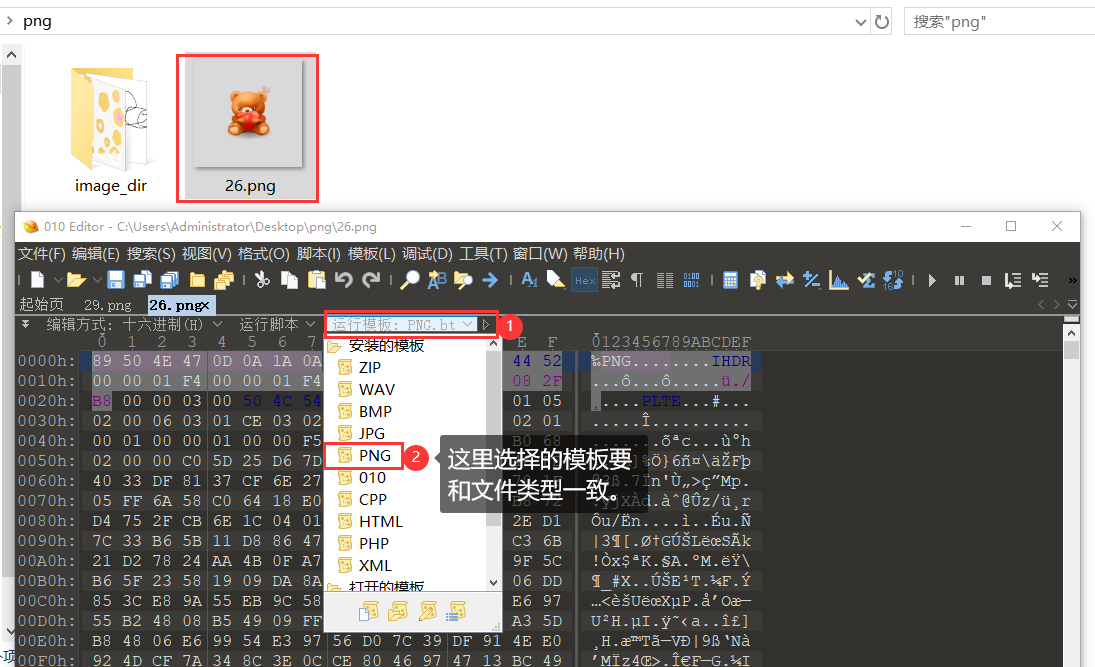Create a new file from the toolbar

pyautogui.click(x=38, y=280)
